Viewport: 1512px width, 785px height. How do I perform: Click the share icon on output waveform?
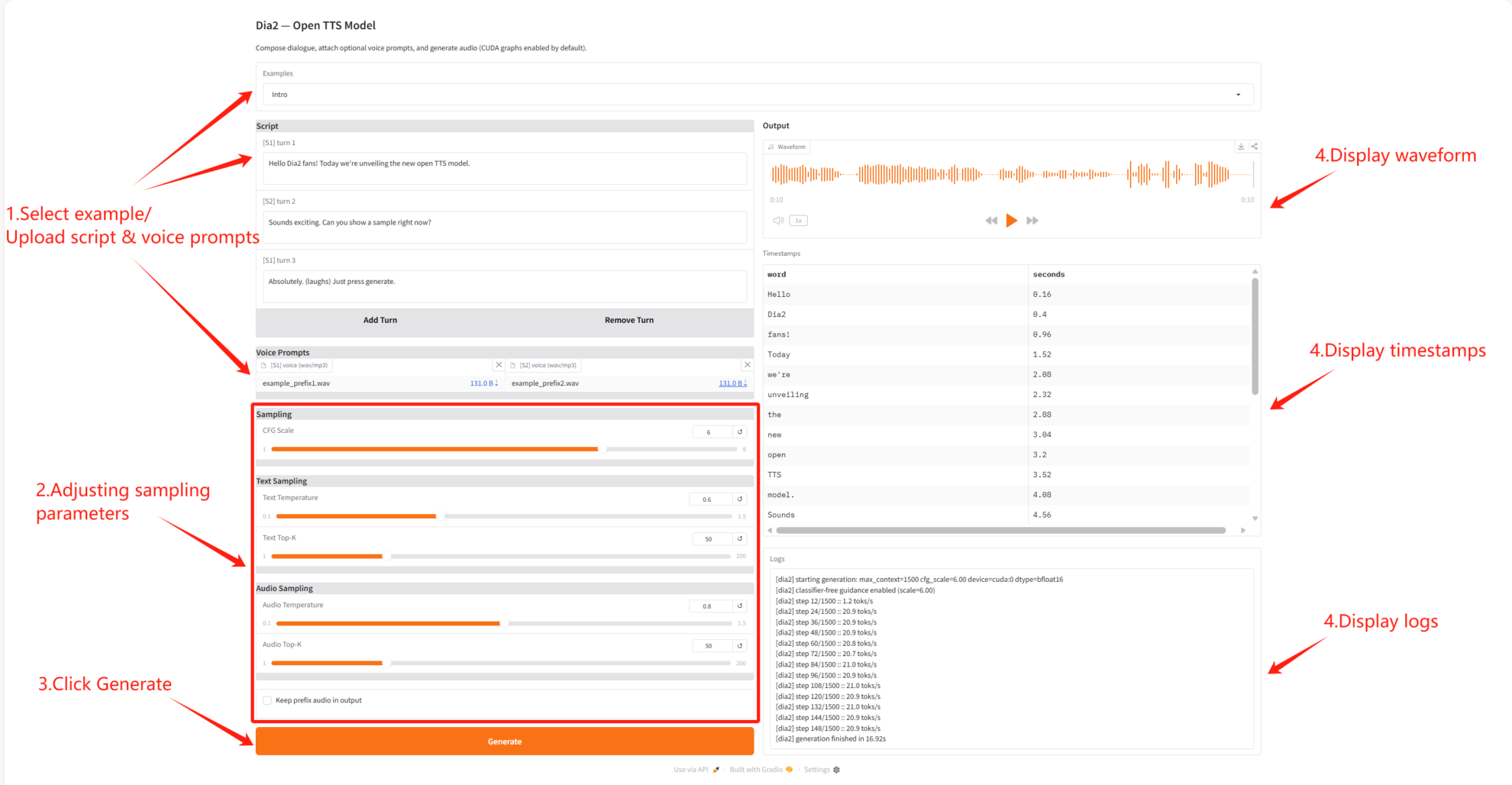coord(1254,147)
